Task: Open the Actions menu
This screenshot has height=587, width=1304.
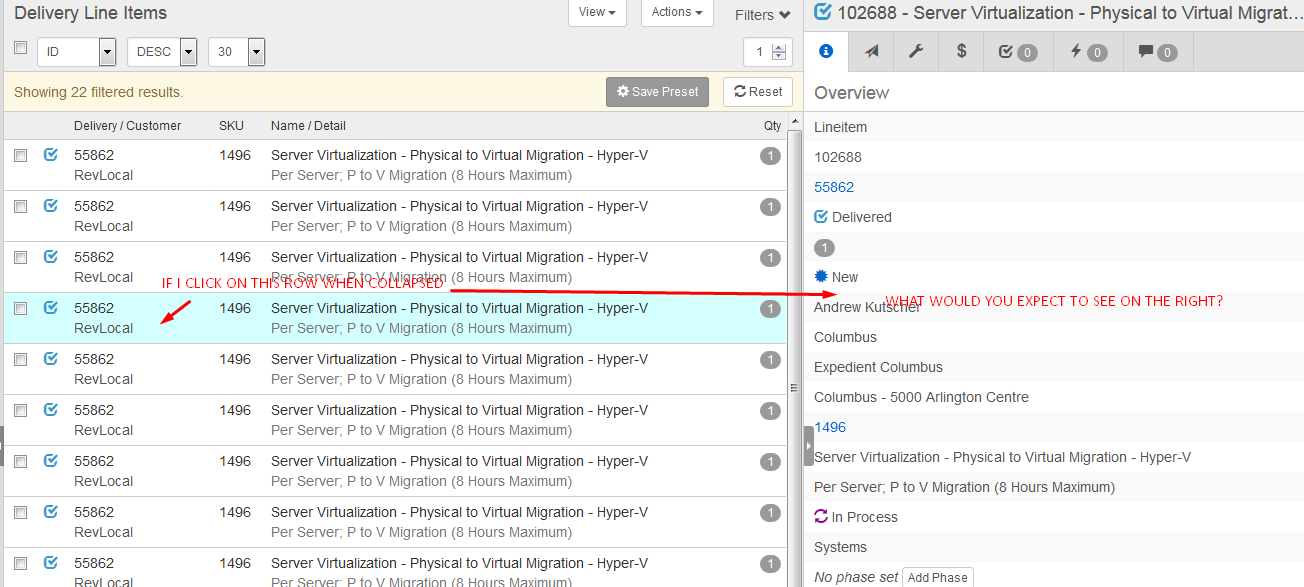Action: click(x=677, y=12)
